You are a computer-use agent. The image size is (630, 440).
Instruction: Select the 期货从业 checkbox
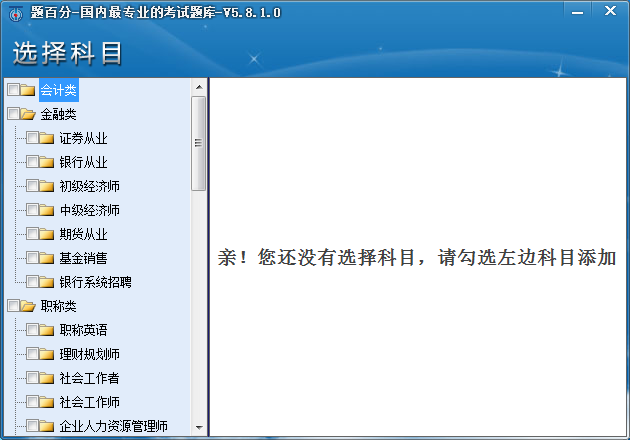[x=33, y=233]
